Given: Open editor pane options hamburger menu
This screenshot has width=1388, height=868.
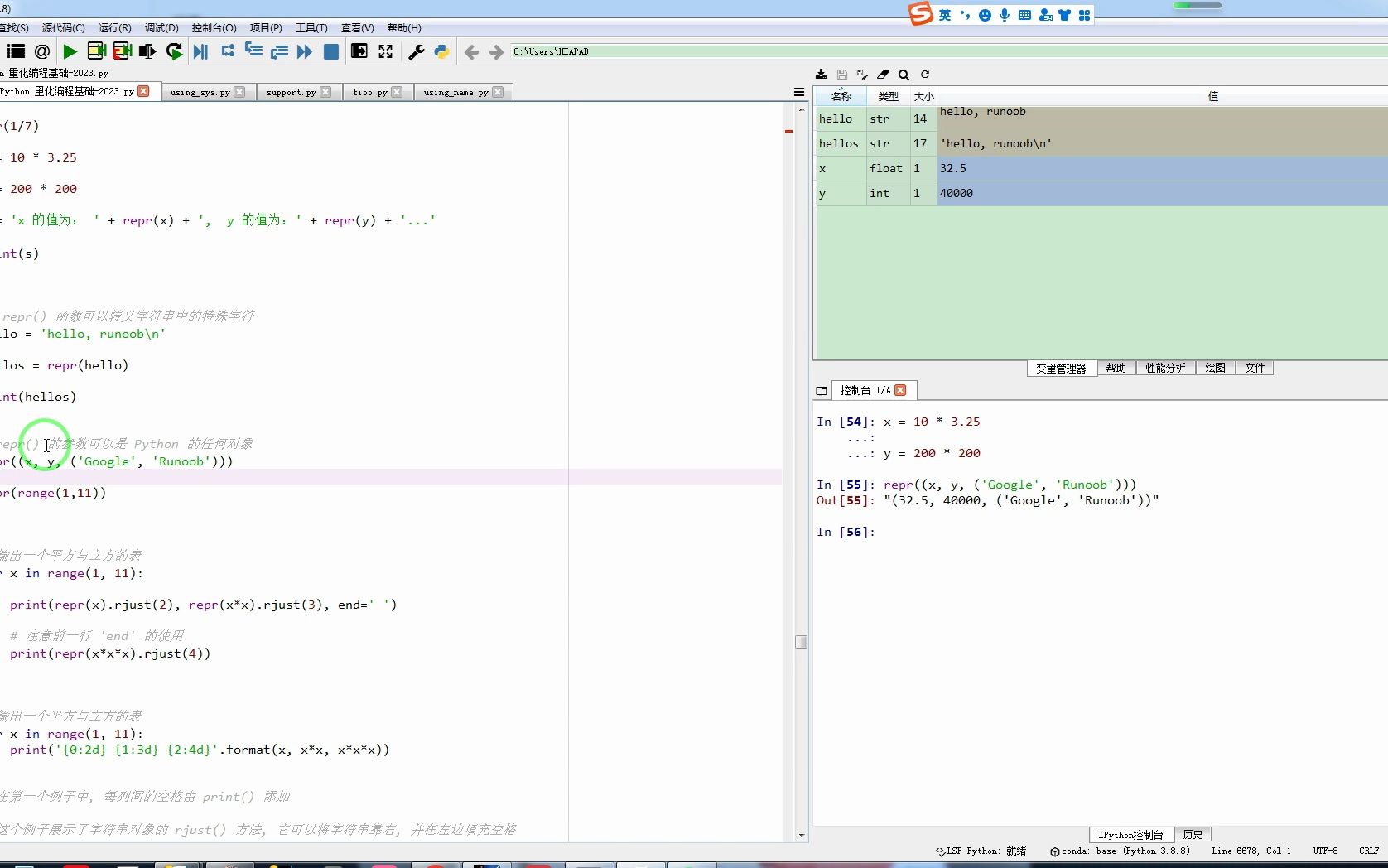Looking at the screenshot, I should pyautogui.click(x=799, y=93).
